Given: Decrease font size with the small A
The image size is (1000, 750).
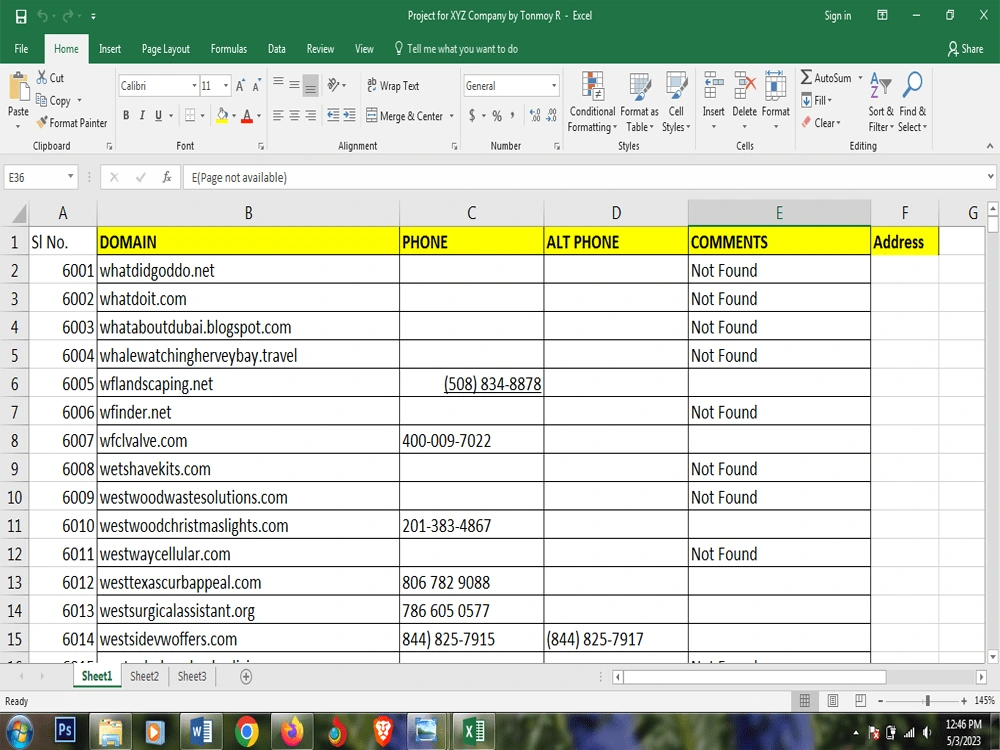Looking at the screenshot, I should click(256, 85).
